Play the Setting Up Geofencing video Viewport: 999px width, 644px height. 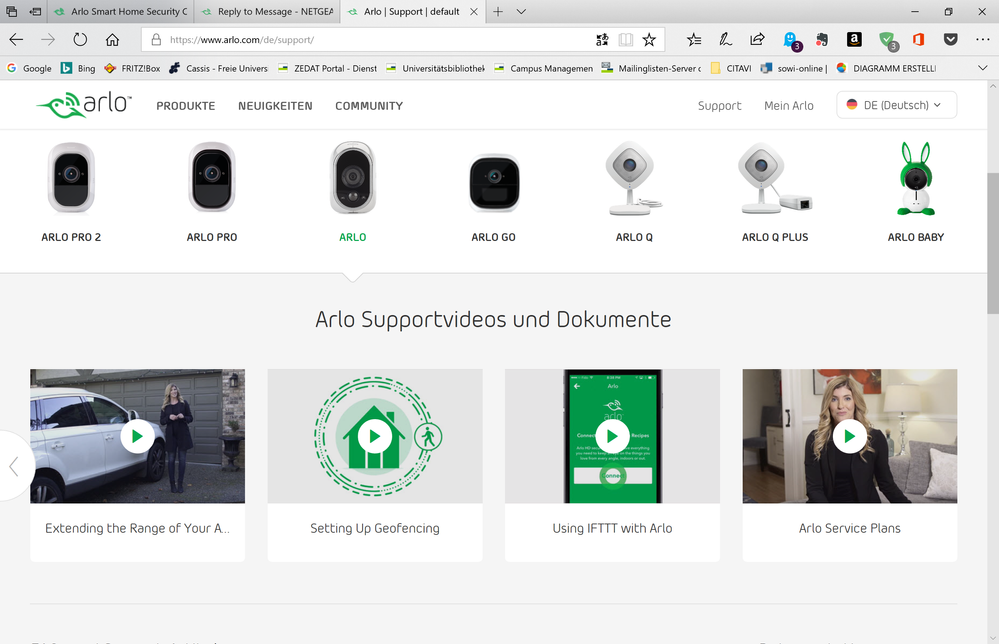tap(375, 436)
